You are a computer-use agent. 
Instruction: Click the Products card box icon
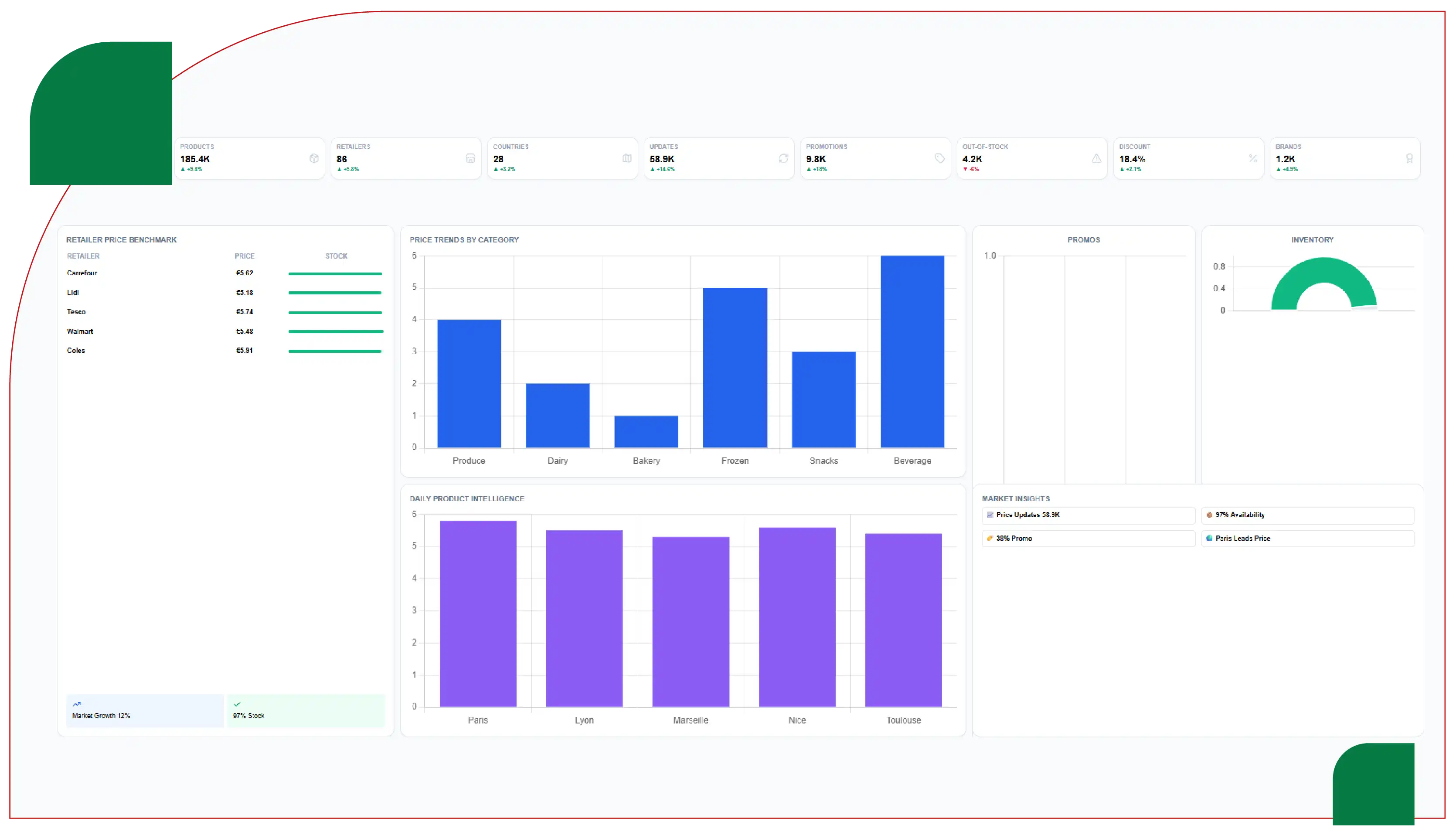click(x=313, y=158)
